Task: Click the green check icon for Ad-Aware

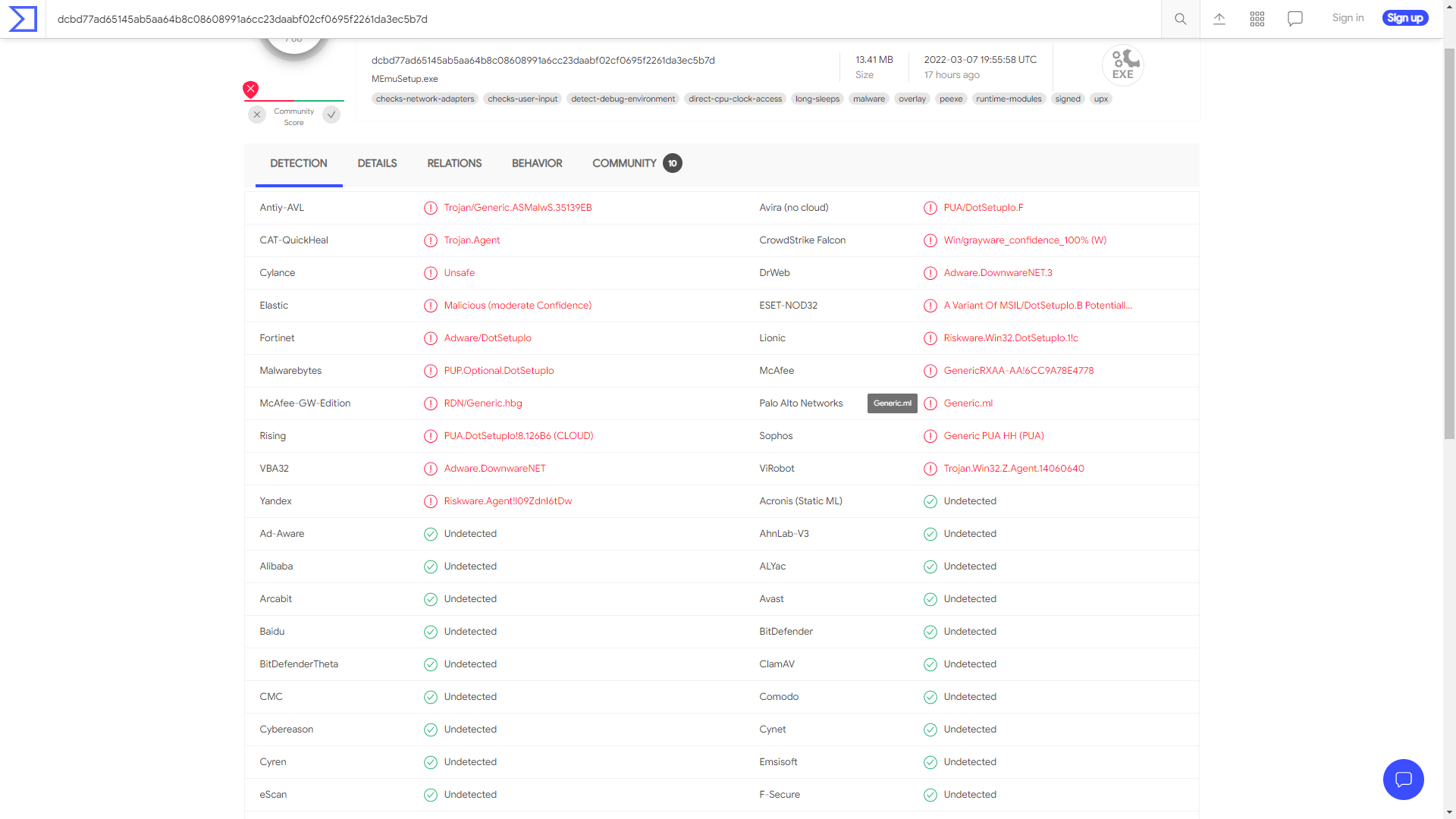Action: coord(431,534)
